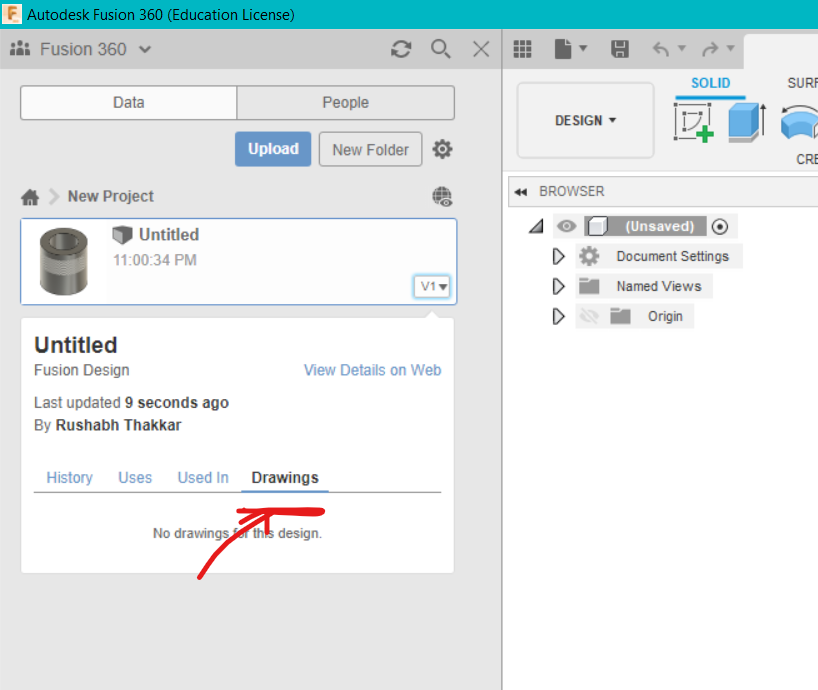Open the File dropdown arrow
The height and width of the screenshot is (690, 818).
[583, 48]
